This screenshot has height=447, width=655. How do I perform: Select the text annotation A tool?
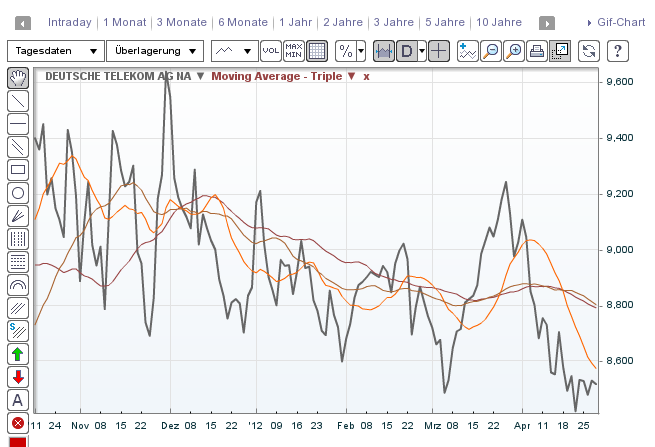tap(18, 400)
